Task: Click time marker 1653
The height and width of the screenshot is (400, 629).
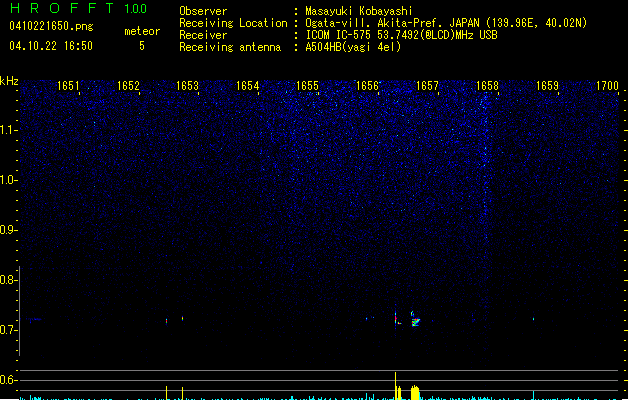Action: point(188,85)
